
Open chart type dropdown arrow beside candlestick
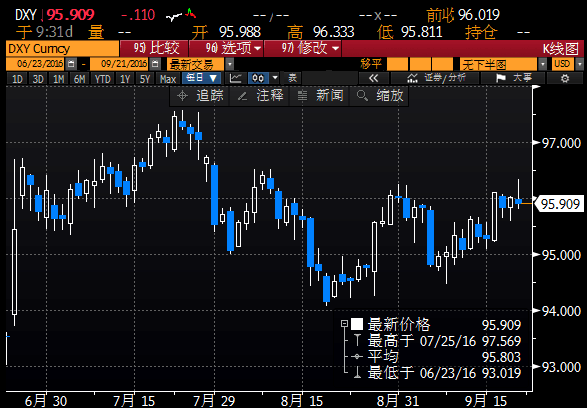click(x=275, y=78)
